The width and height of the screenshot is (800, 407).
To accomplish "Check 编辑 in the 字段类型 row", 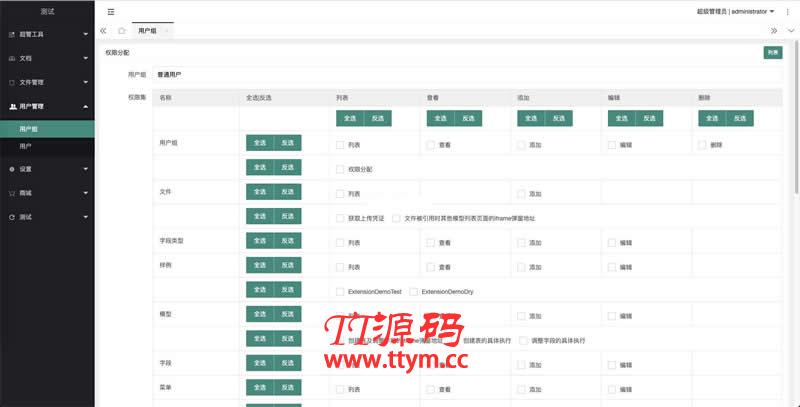I will pos(612,243).
